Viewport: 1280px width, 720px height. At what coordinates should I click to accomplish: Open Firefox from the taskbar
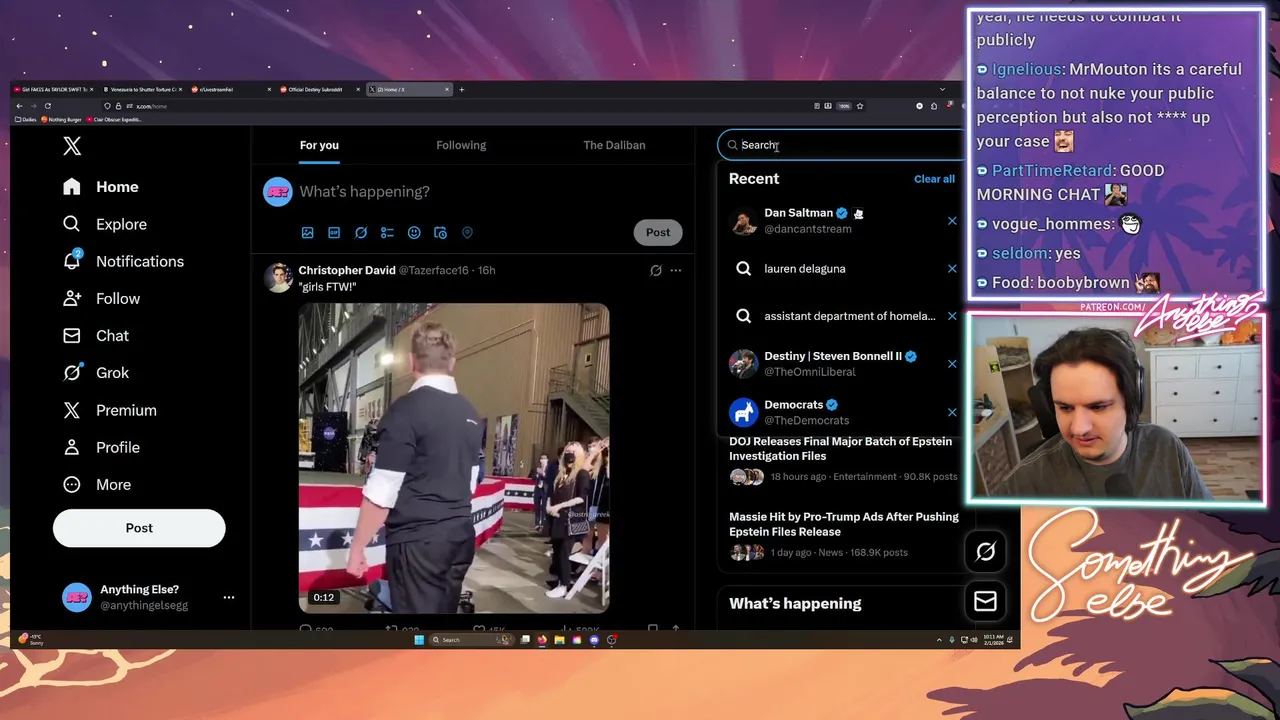pyautogui.click(x=542, y=640)
